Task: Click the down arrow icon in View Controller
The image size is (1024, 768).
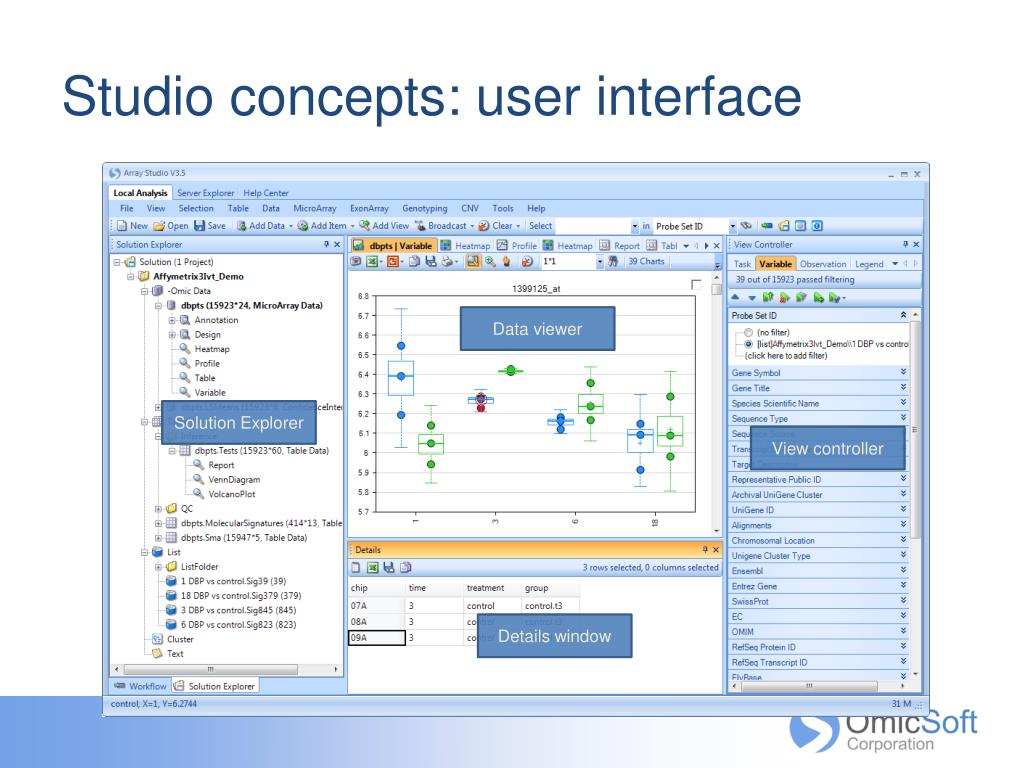Action: 752,298
